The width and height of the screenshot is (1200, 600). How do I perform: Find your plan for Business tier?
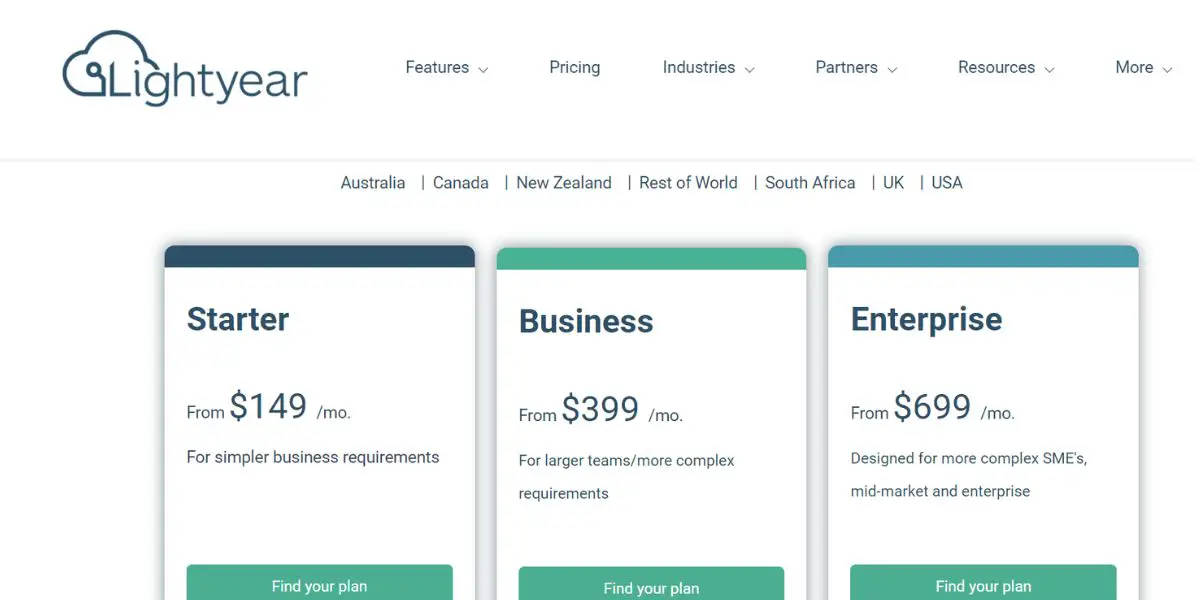point(651,586)
